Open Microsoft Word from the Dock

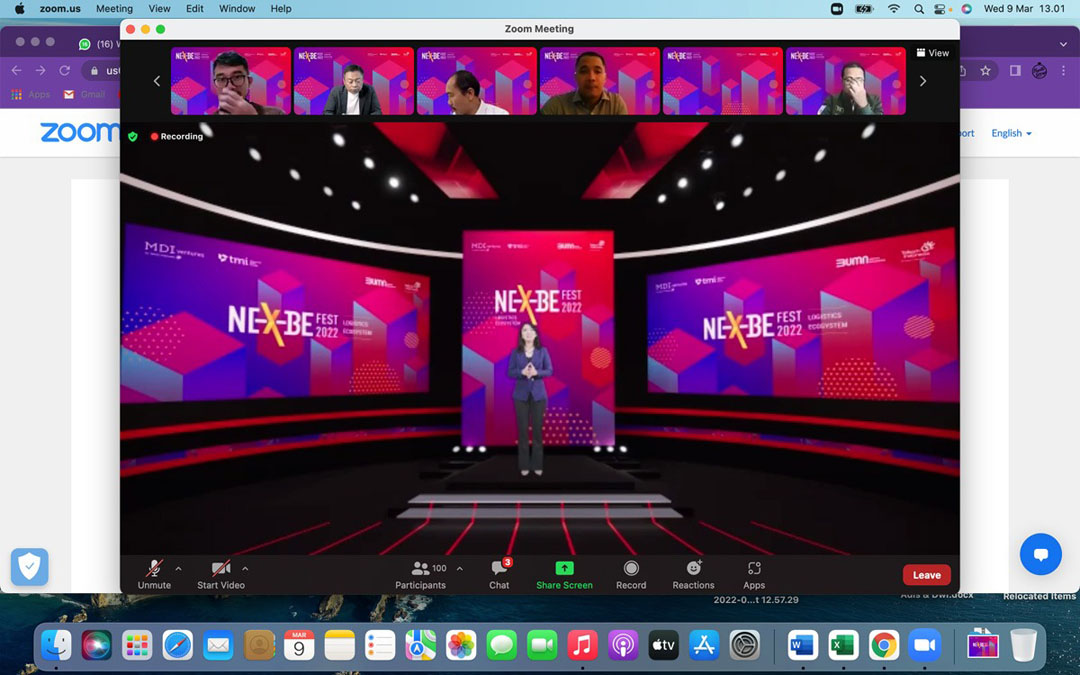pos(802,645)
